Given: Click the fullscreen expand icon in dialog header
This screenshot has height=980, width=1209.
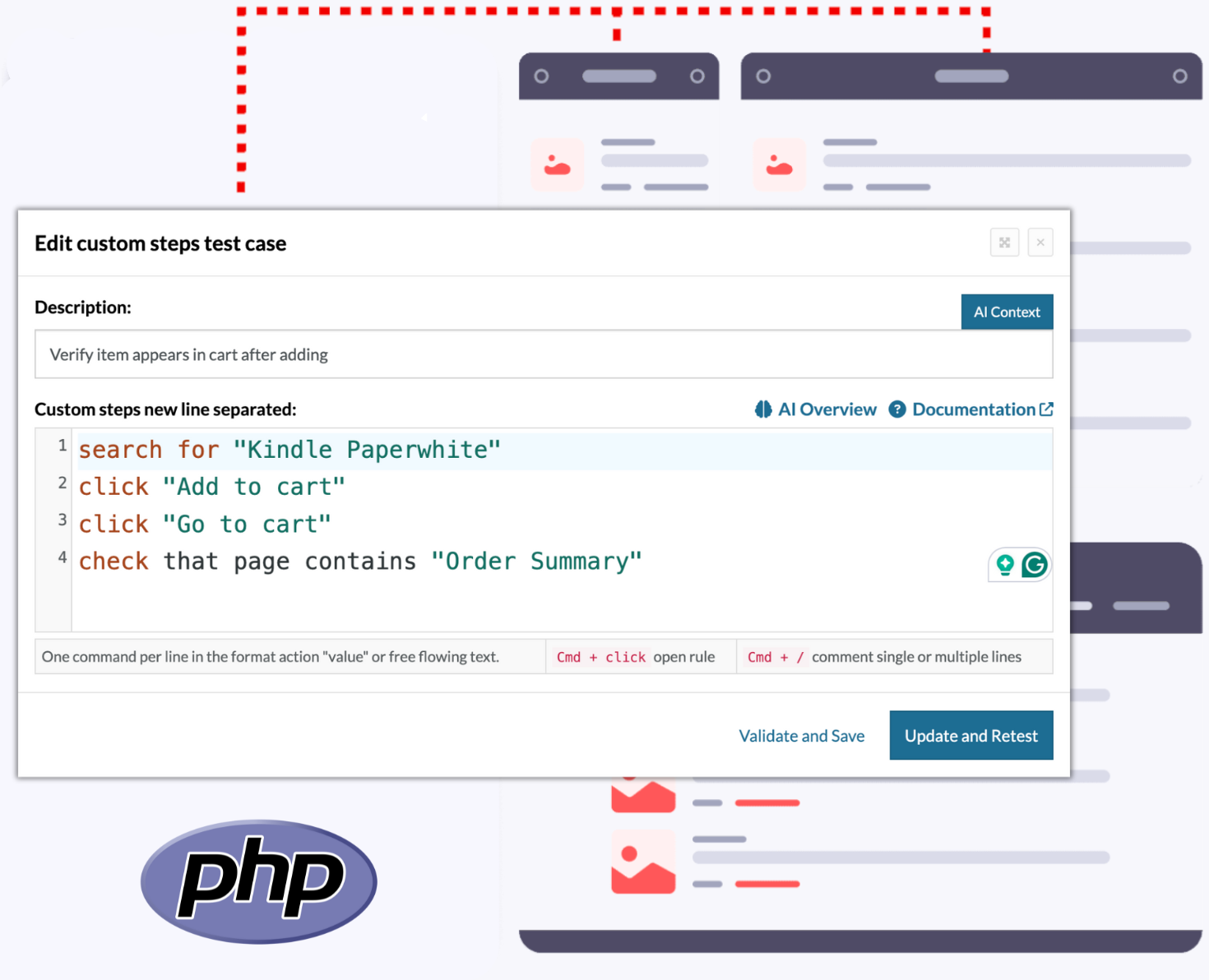Looking at the screenshot, I should (x=1004, y=243).
